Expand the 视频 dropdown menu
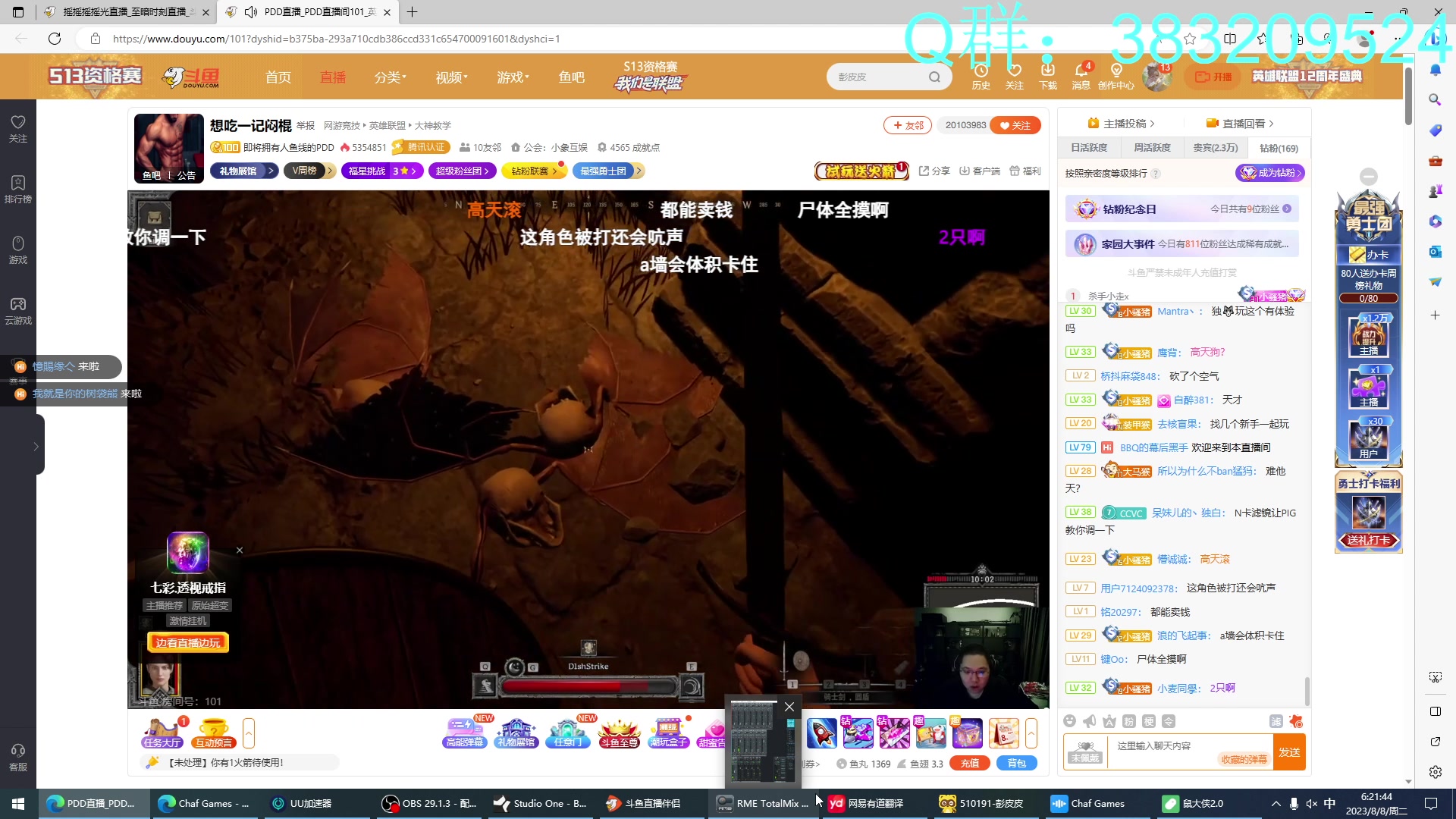Image resolution: width=1456 pixels, height=819 pixels. pos(452,77)
